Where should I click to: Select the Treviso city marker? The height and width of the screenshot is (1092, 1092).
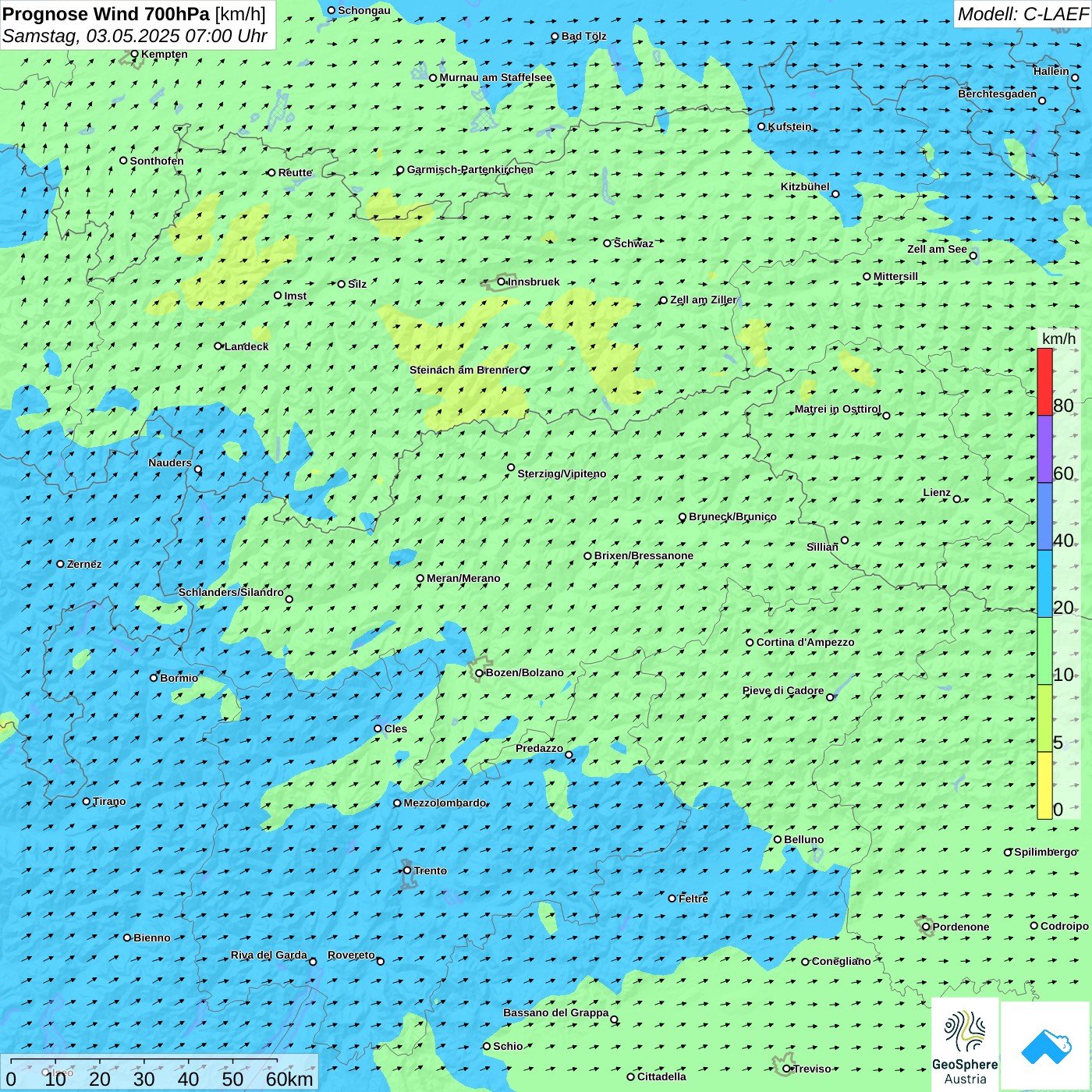tap(786, 1069)
